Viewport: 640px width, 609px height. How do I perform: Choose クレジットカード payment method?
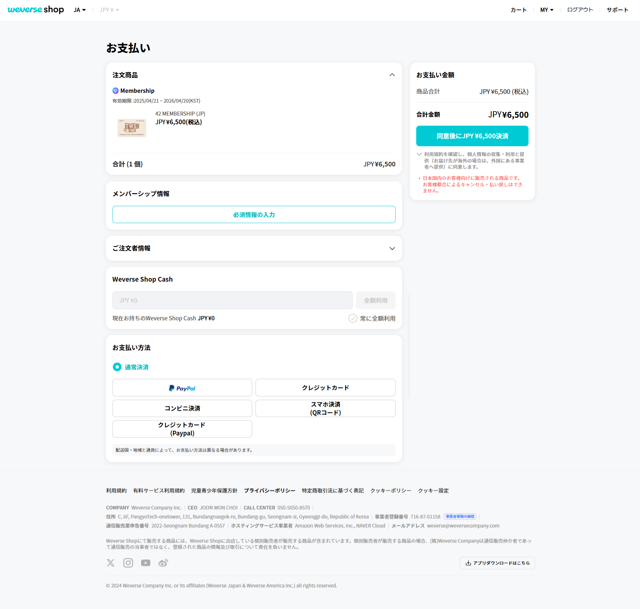(x=325, y=388)
